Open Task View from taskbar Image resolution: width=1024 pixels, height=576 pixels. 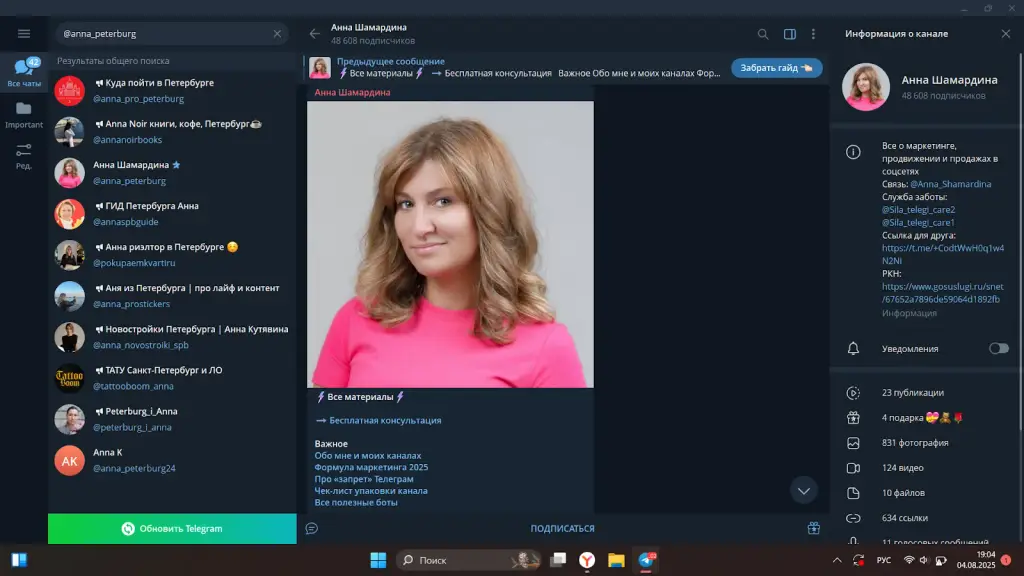558,560
